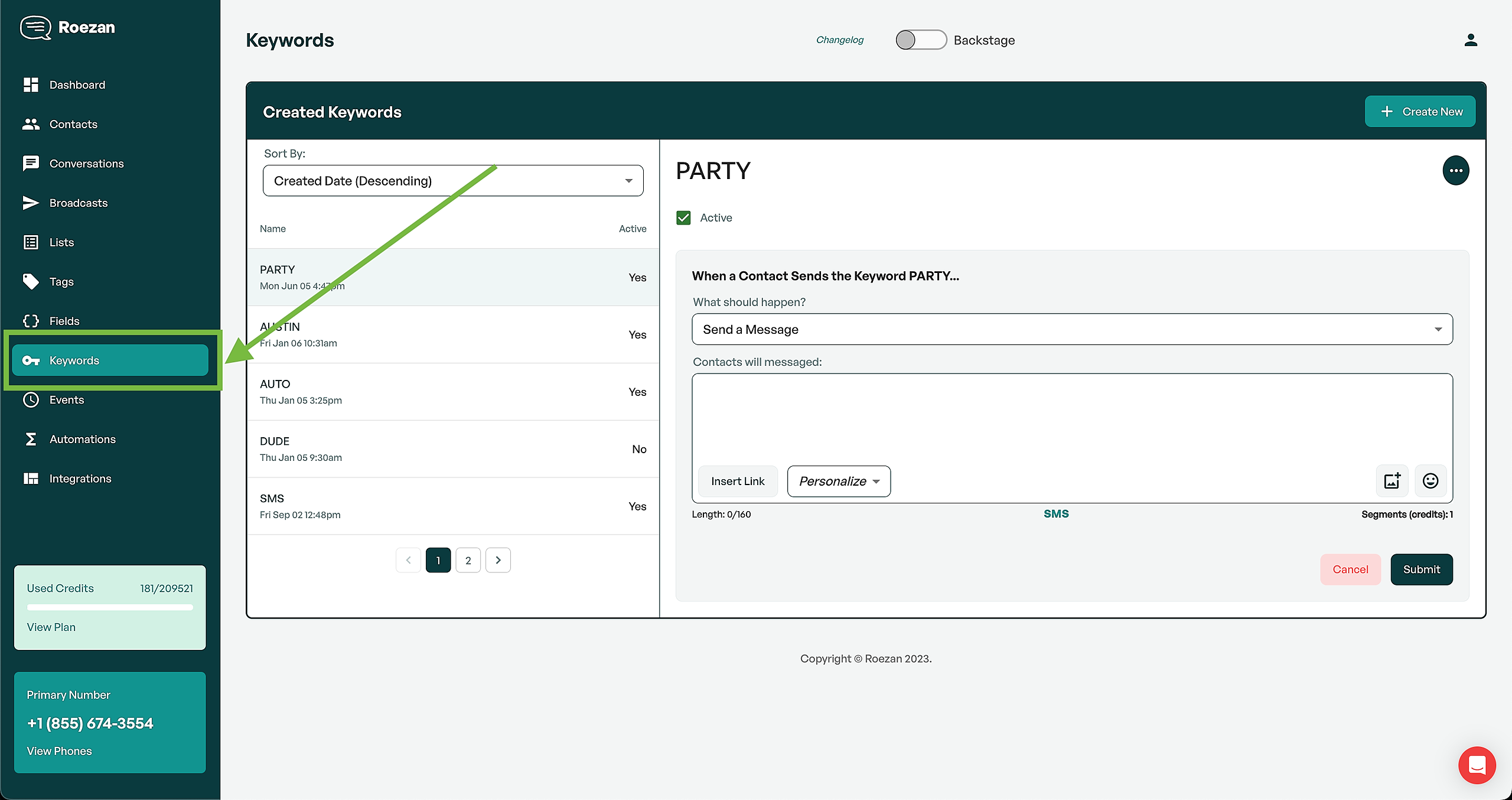1512x800 pixels.
Task: Select the DUDE keyword row
Action: coord(452,449)
